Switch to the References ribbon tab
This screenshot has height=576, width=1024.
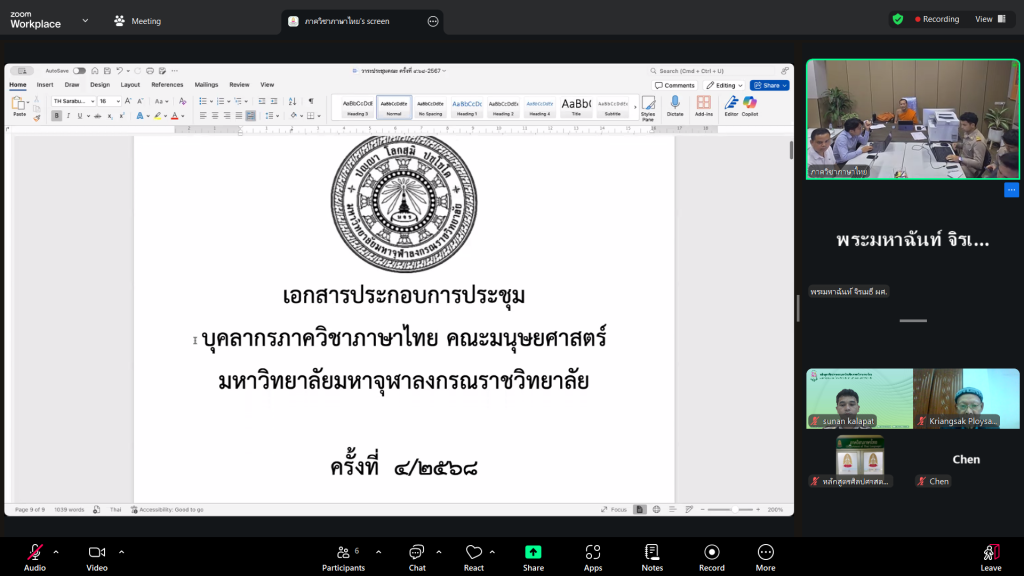click(x=167, y=85)
